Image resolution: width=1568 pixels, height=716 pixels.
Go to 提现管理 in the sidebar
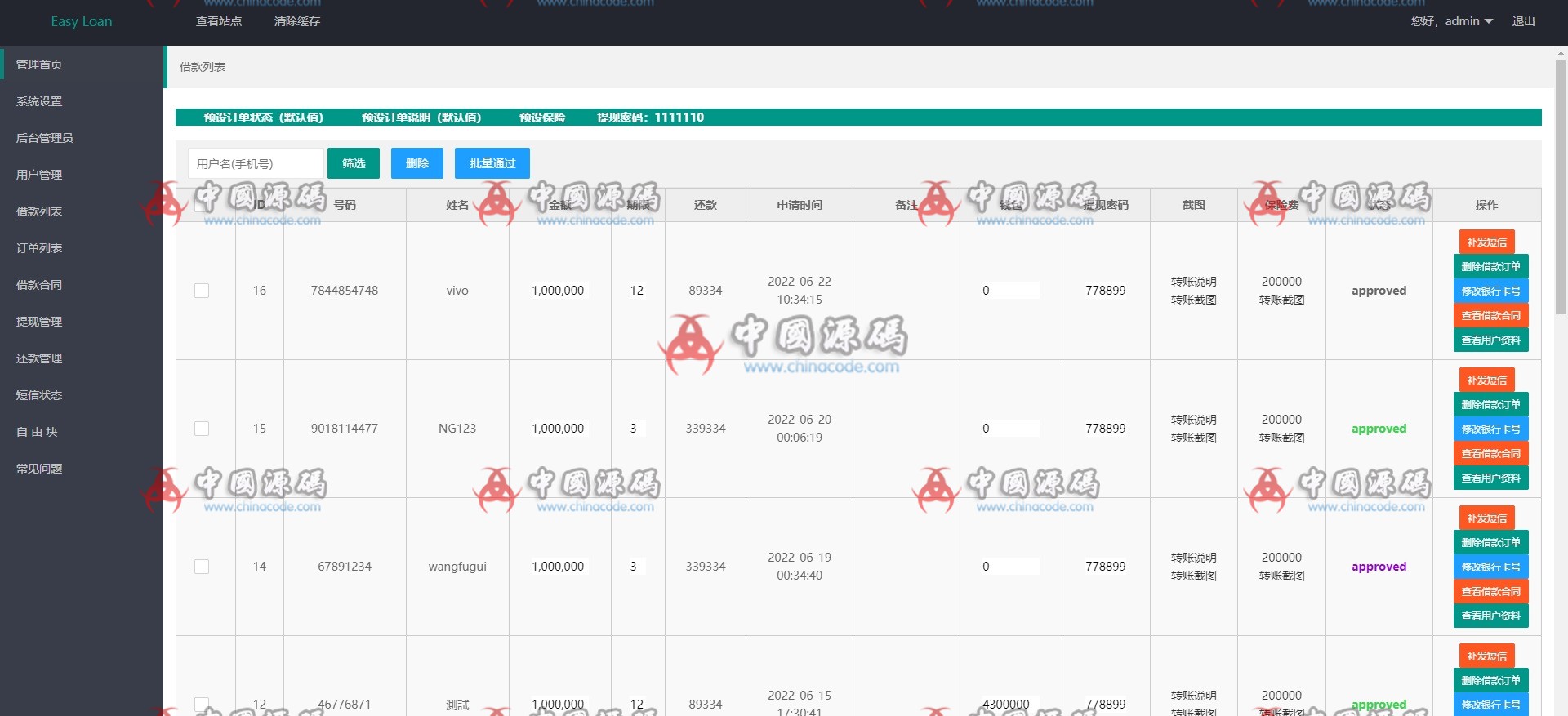(x=39, y=322)
